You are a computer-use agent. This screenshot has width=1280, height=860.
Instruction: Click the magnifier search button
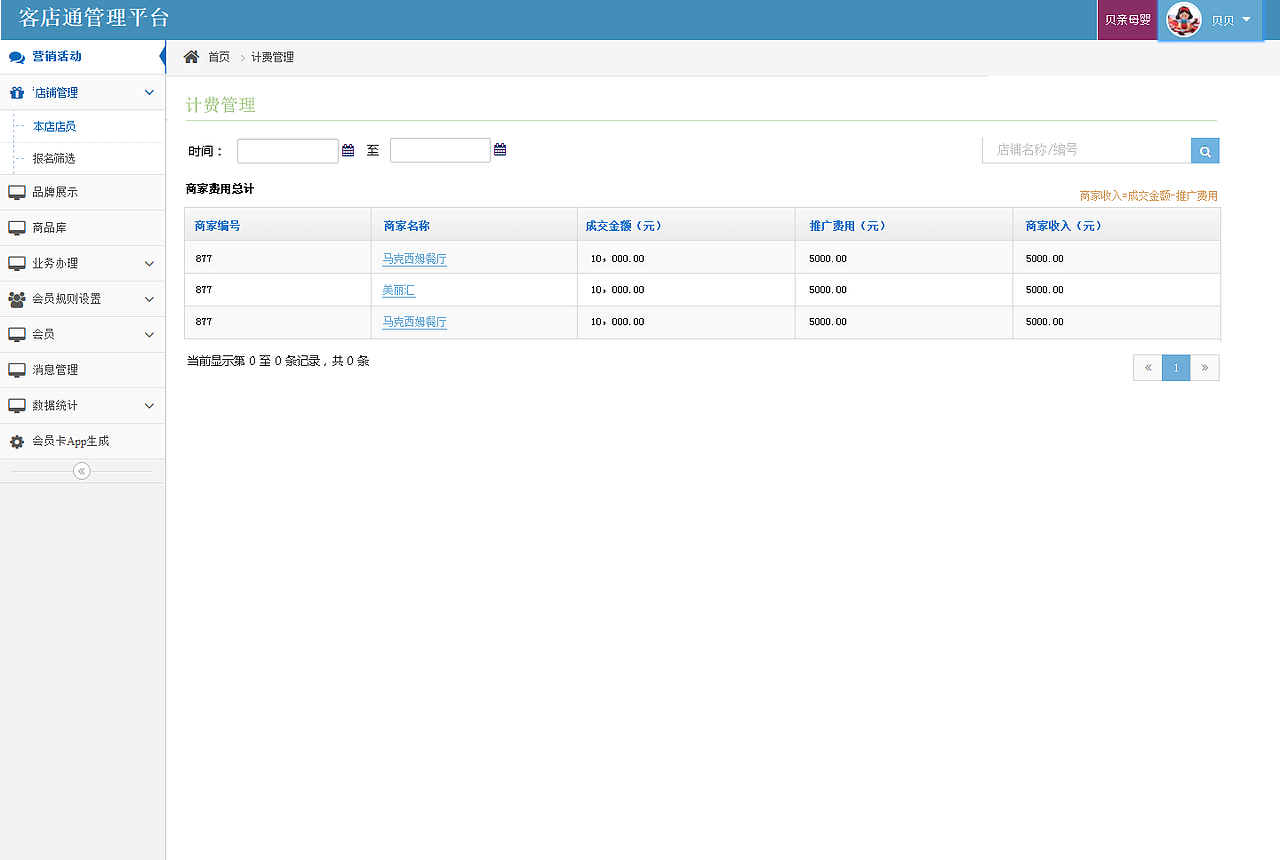pyautogui.click(x=1205, y=151)
